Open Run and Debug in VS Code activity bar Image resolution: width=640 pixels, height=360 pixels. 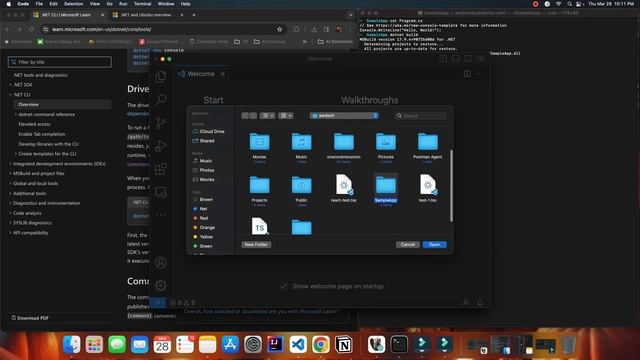point(161,146)
